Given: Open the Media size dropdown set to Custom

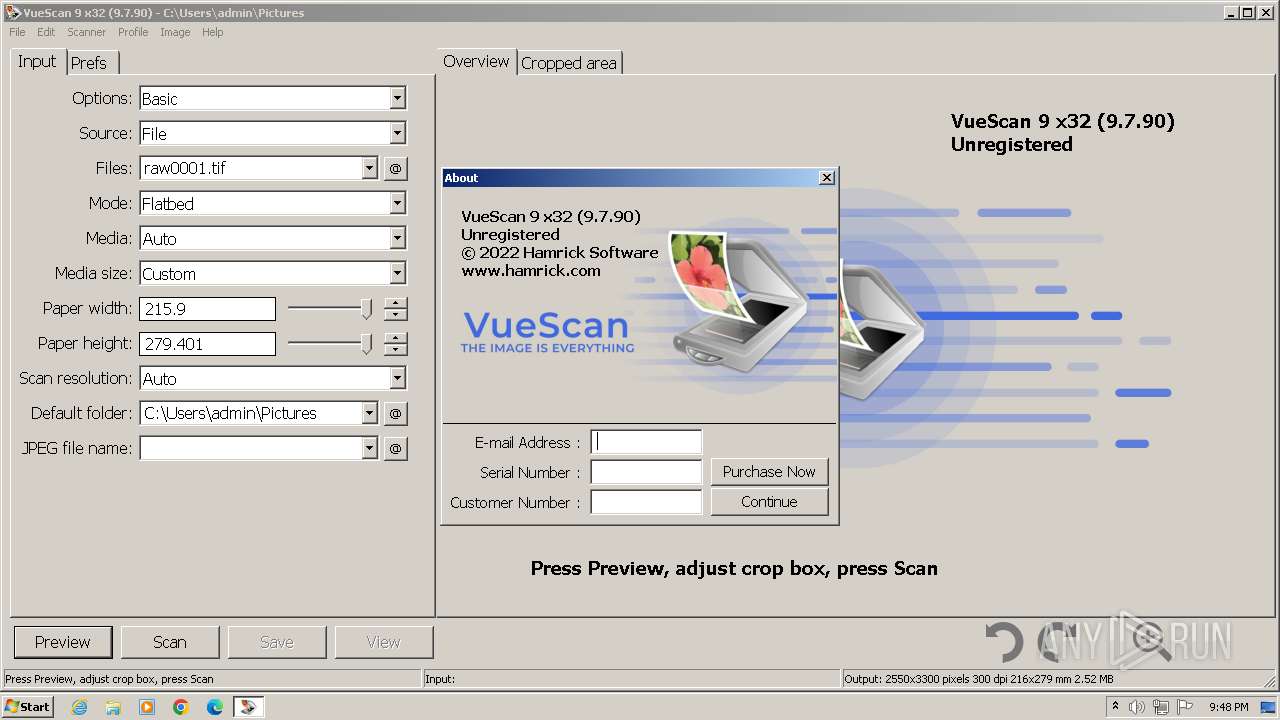Looking at the screenshot, I should pos(397,273).
